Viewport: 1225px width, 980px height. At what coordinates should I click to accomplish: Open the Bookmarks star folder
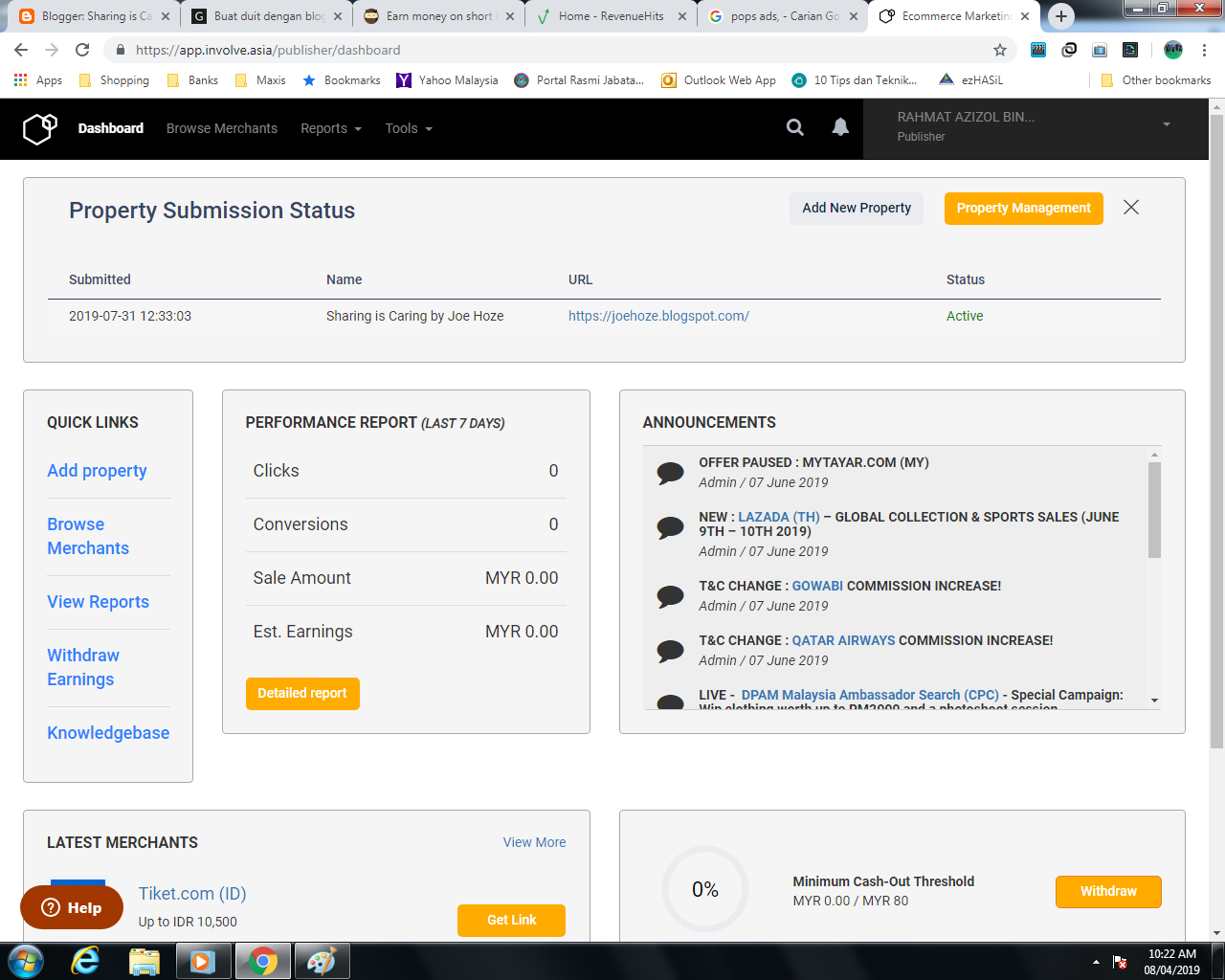pos(342,80)
